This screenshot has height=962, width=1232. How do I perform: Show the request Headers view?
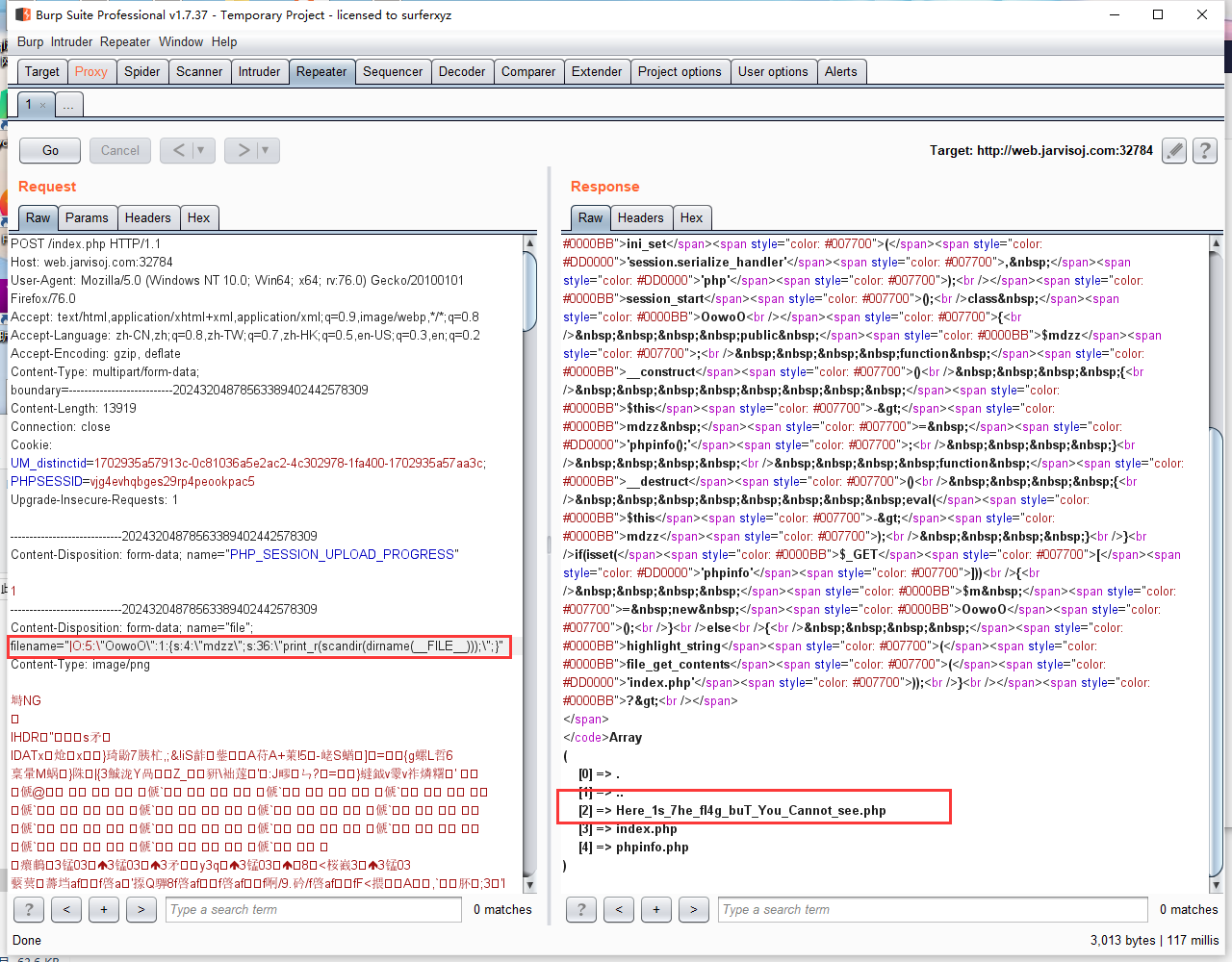tap(147, 217)
